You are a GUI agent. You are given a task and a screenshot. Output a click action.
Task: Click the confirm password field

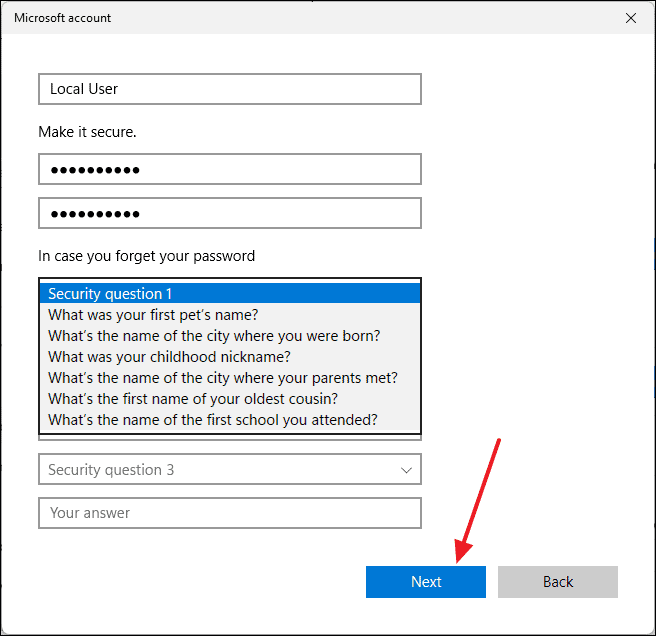(x=230, y=213)
